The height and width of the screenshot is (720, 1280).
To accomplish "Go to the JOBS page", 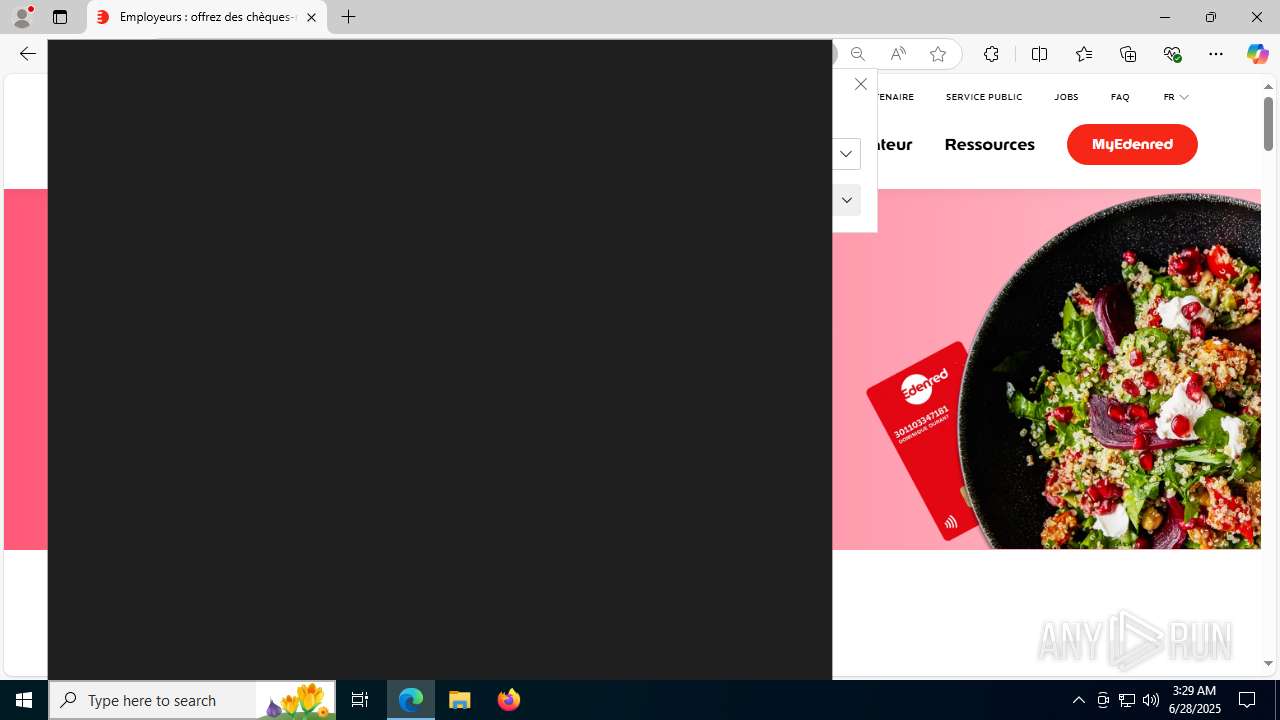I will pos(1066,97).
